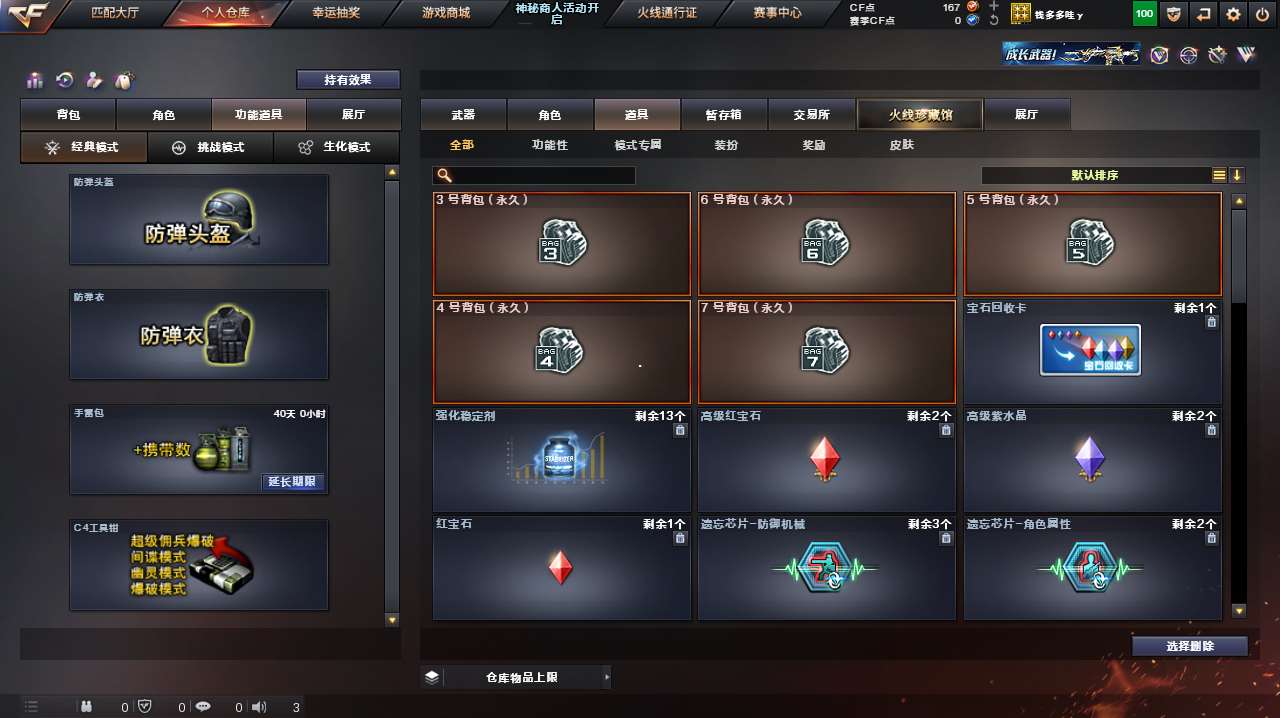Click the replay circular arrow icon

pos(65,80)
